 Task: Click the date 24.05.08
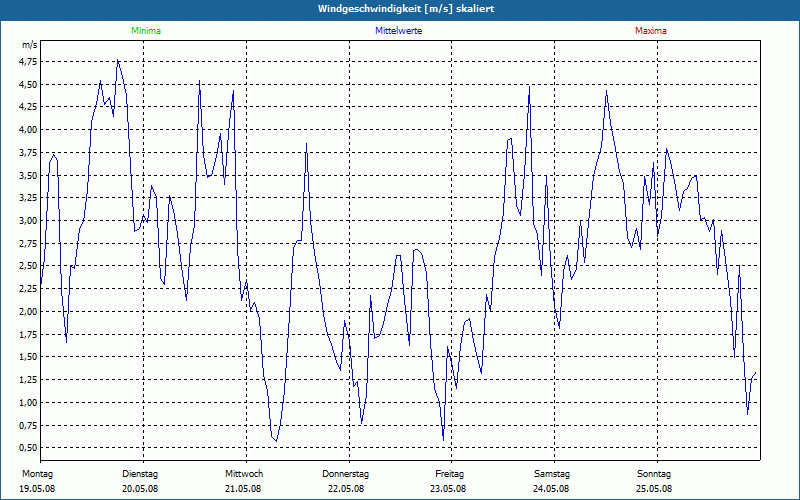tap(551, 489)
